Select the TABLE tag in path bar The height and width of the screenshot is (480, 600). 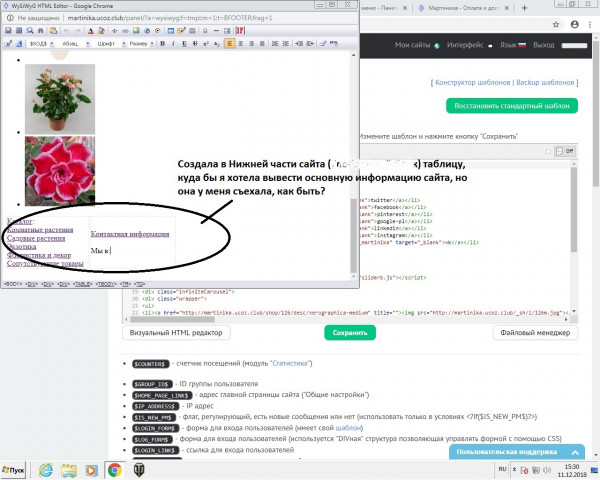point(82,284)
